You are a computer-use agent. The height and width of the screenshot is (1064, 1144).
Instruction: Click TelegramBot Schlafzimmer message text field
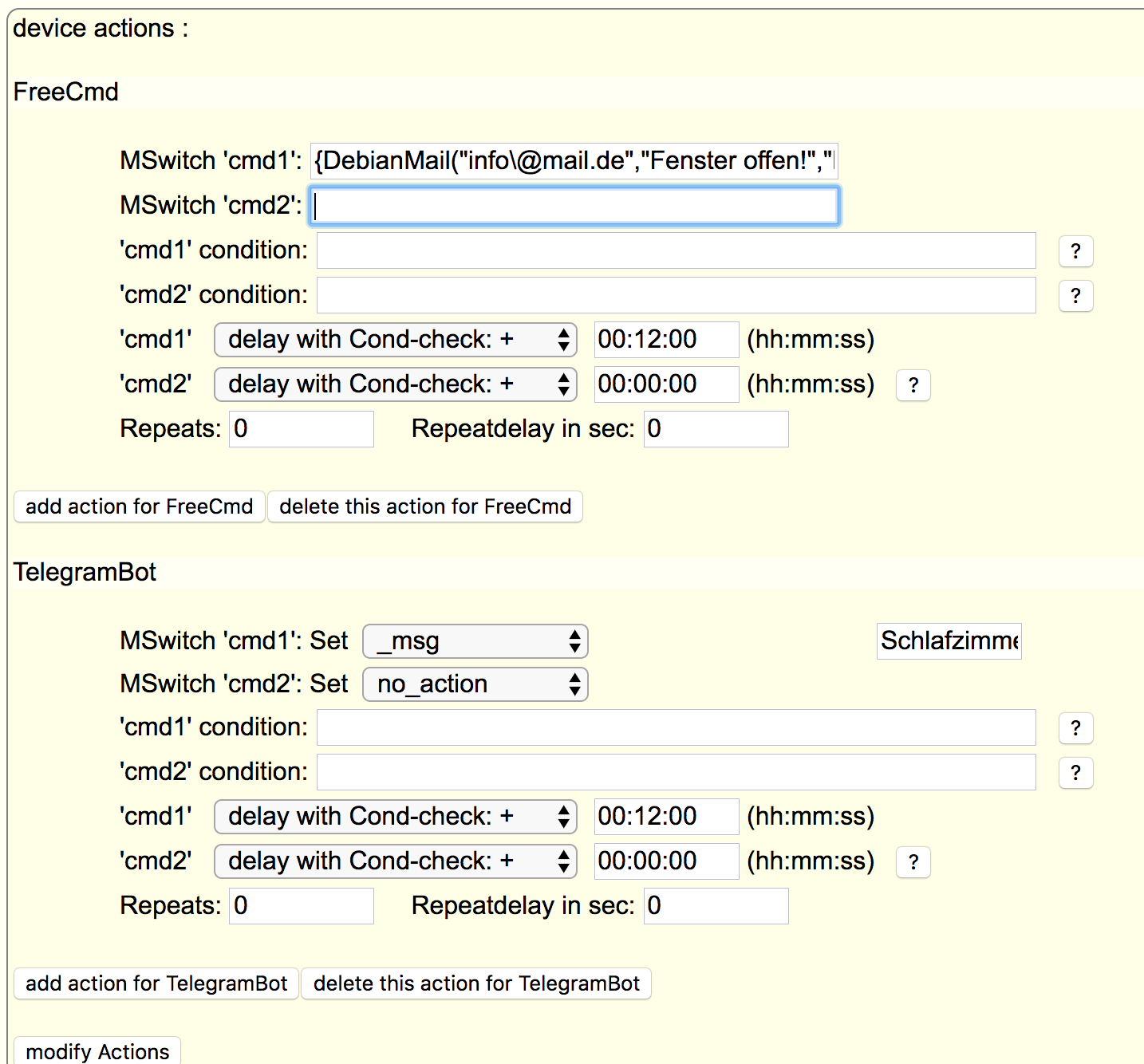click(949, 641)
